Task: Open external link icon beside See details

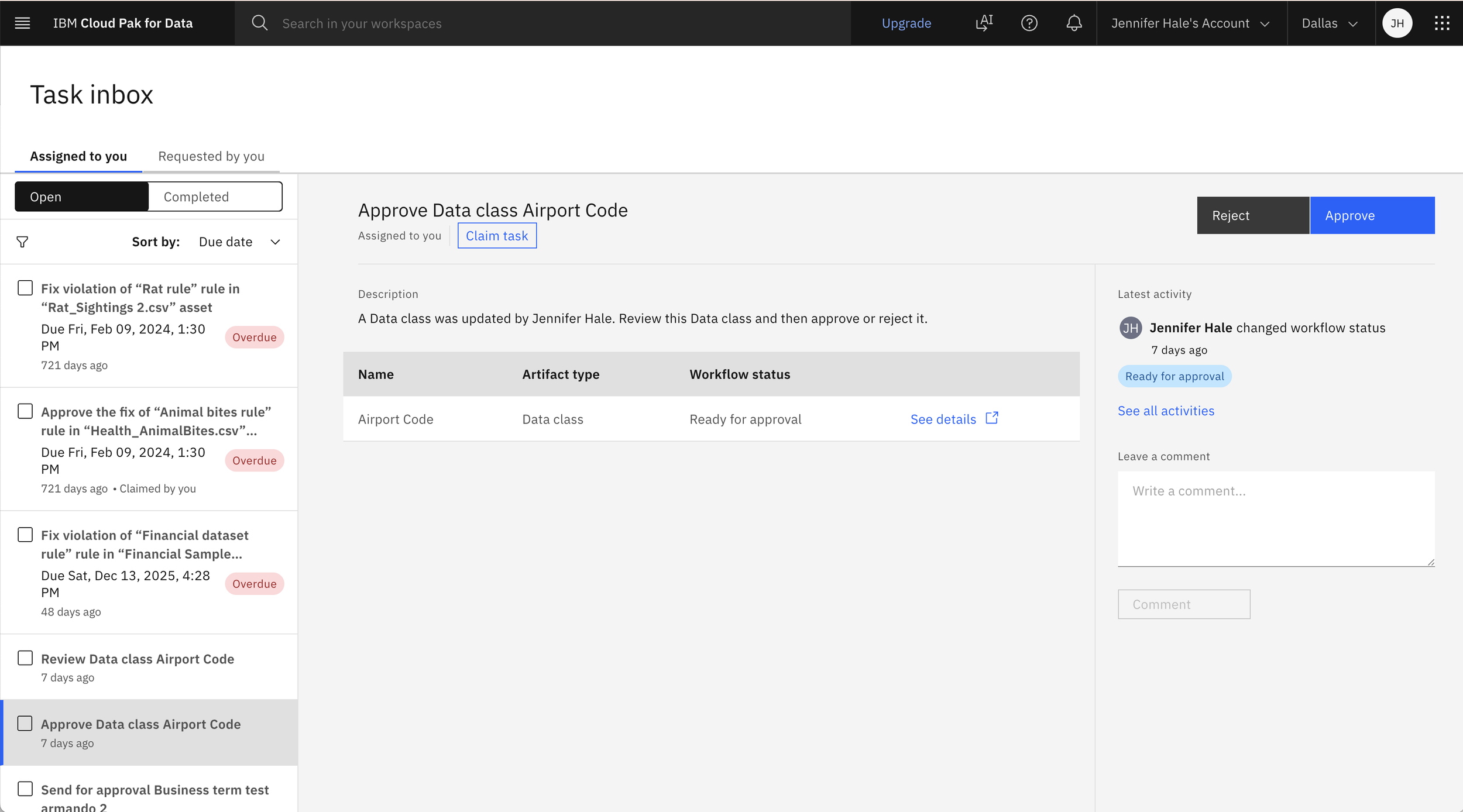Action: pos(992,418)
